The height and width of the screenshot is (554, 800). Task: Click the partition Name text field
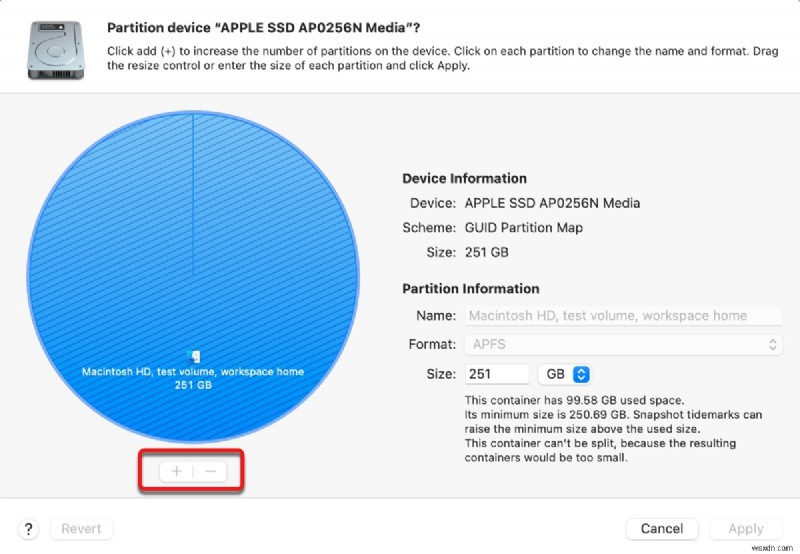[624, 315]
